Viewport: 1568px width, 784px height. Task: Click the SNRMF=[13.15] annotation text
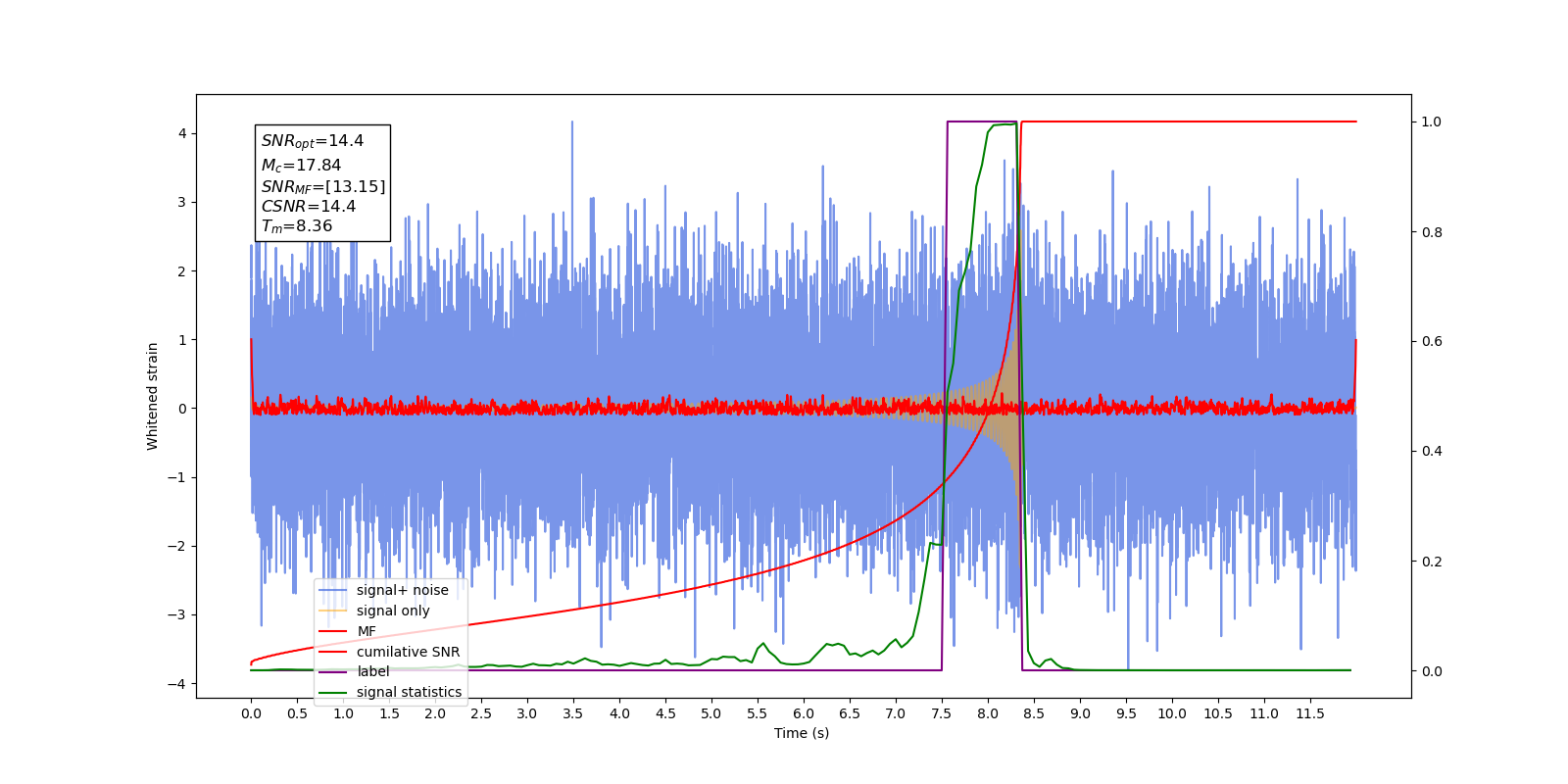[322, 186]
